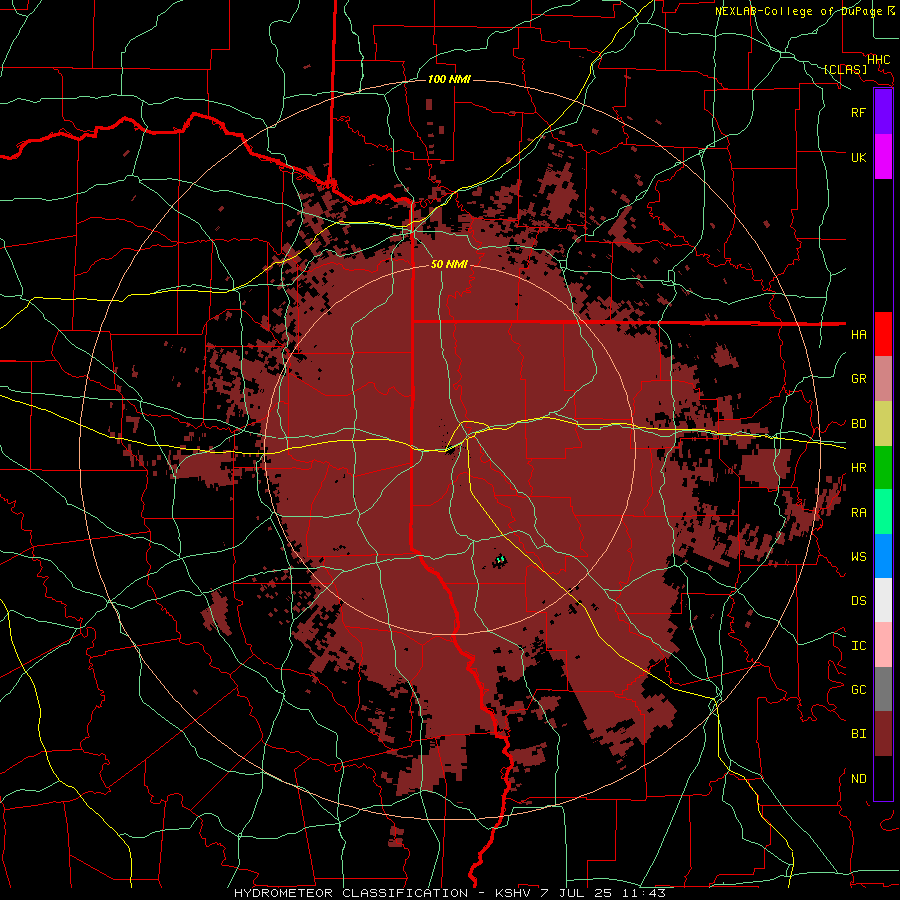
Task: Click the HR green legend swatch
Action: pos(883,468)
